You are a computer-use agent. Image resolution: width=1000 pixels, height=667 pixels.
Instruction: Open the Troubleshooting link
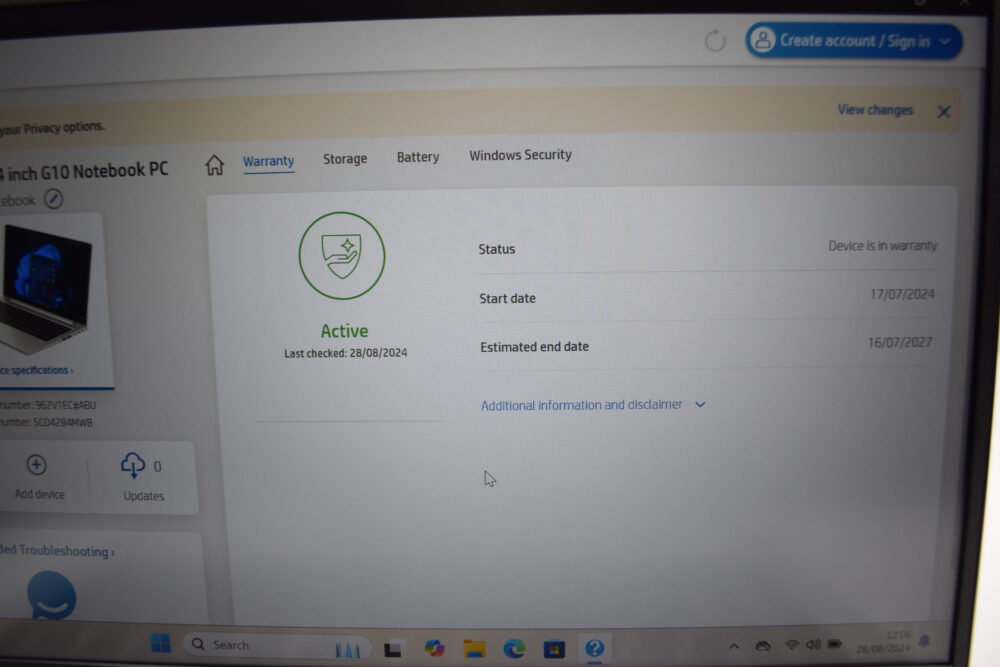pos(57,550)
